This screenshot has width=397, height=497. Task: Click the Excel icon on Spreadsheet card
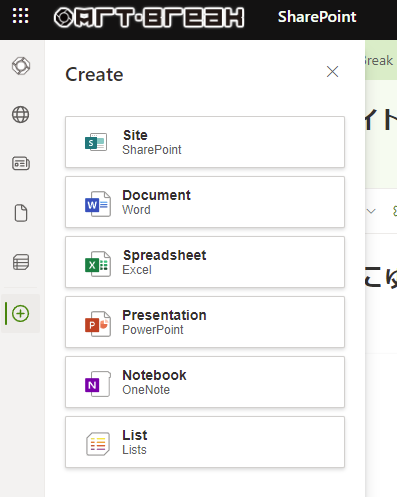tap(98, 264)
